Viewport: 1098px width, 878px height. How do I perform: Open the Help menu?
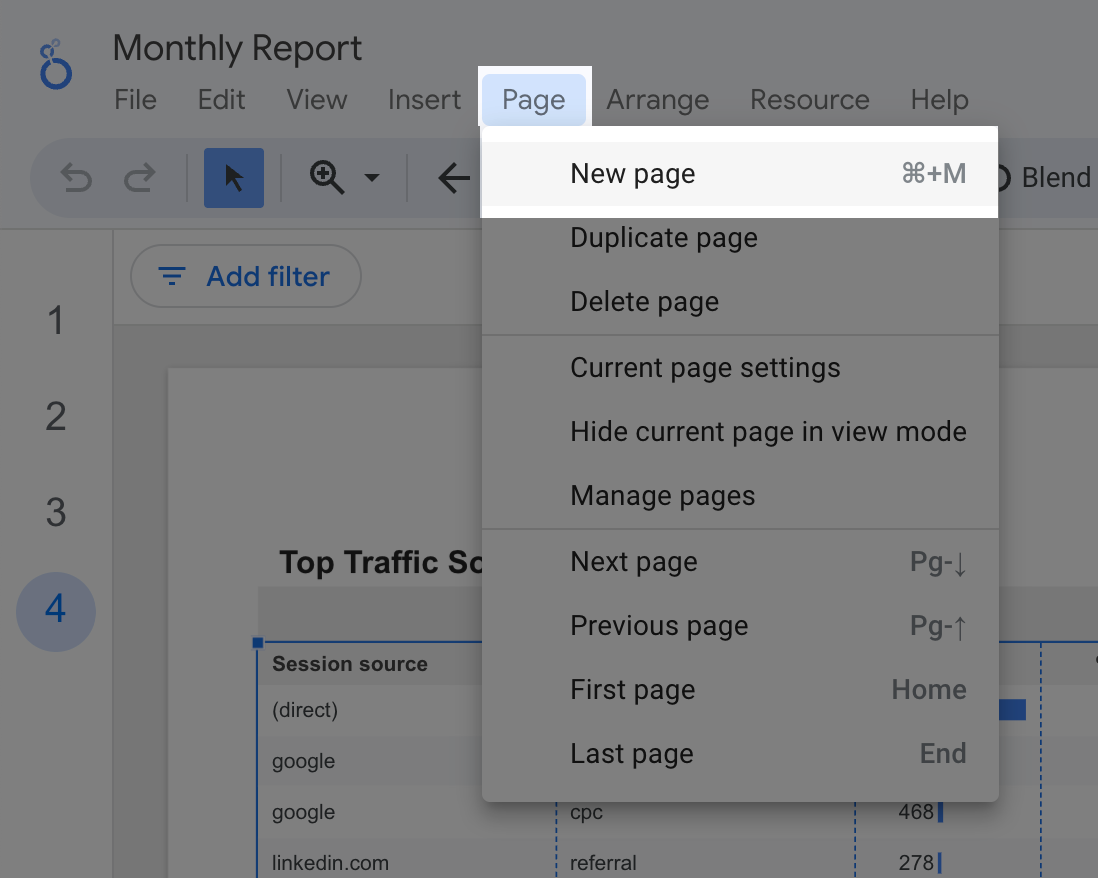(x=939, y=99)
